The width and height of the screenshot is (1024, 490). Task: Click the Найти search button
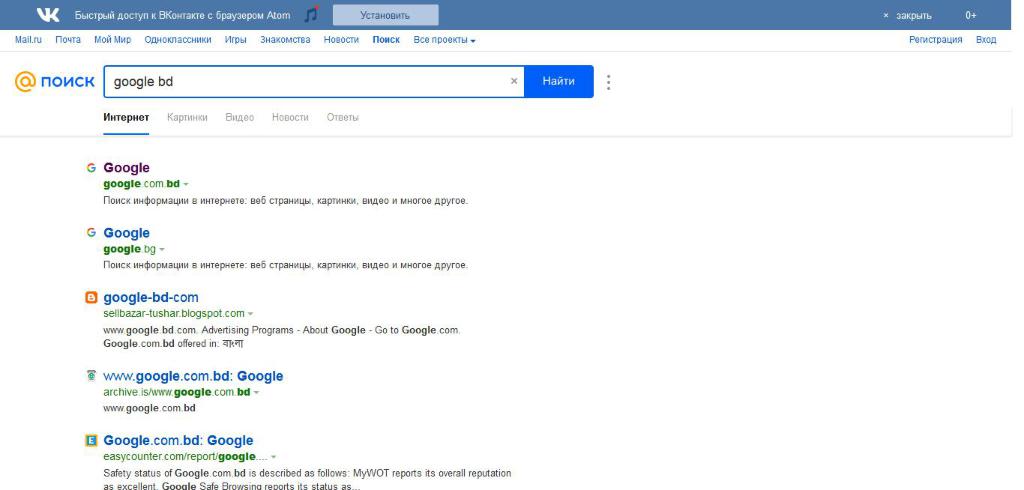point(558,81)
